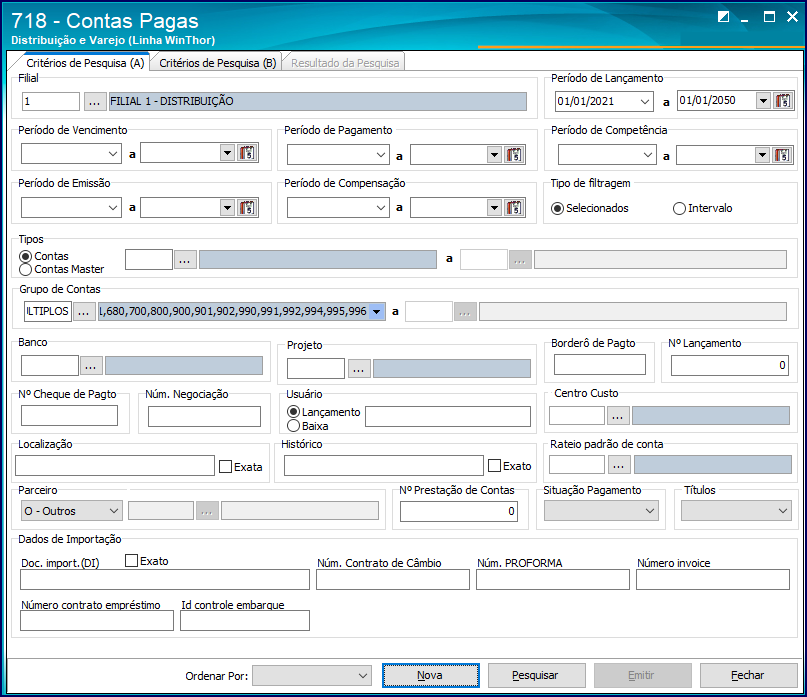Click the Doc. import.(DI) input field

[165, 580]
